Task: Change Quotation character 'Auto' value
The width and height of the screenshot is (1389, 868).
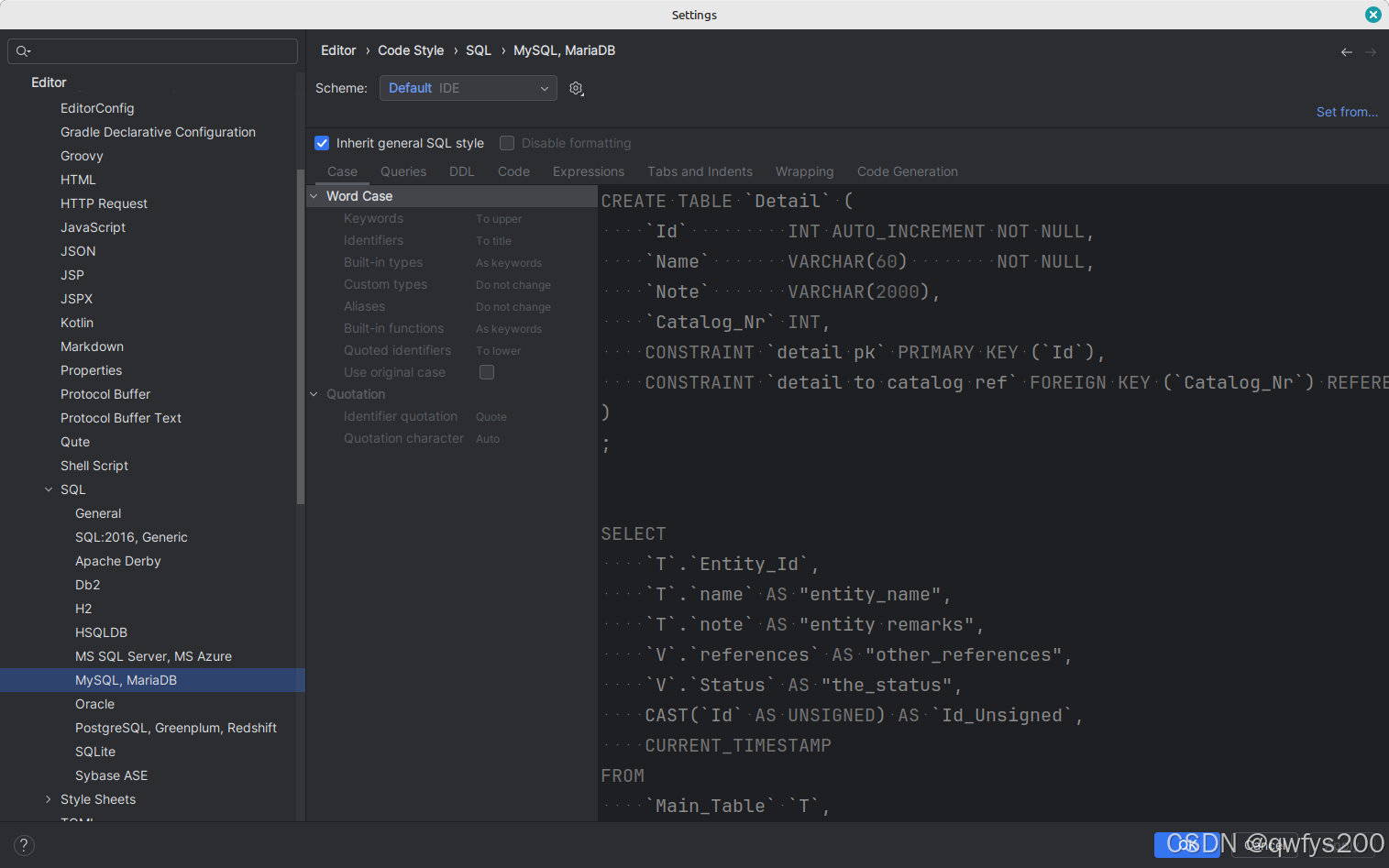Action: (488, 439)
